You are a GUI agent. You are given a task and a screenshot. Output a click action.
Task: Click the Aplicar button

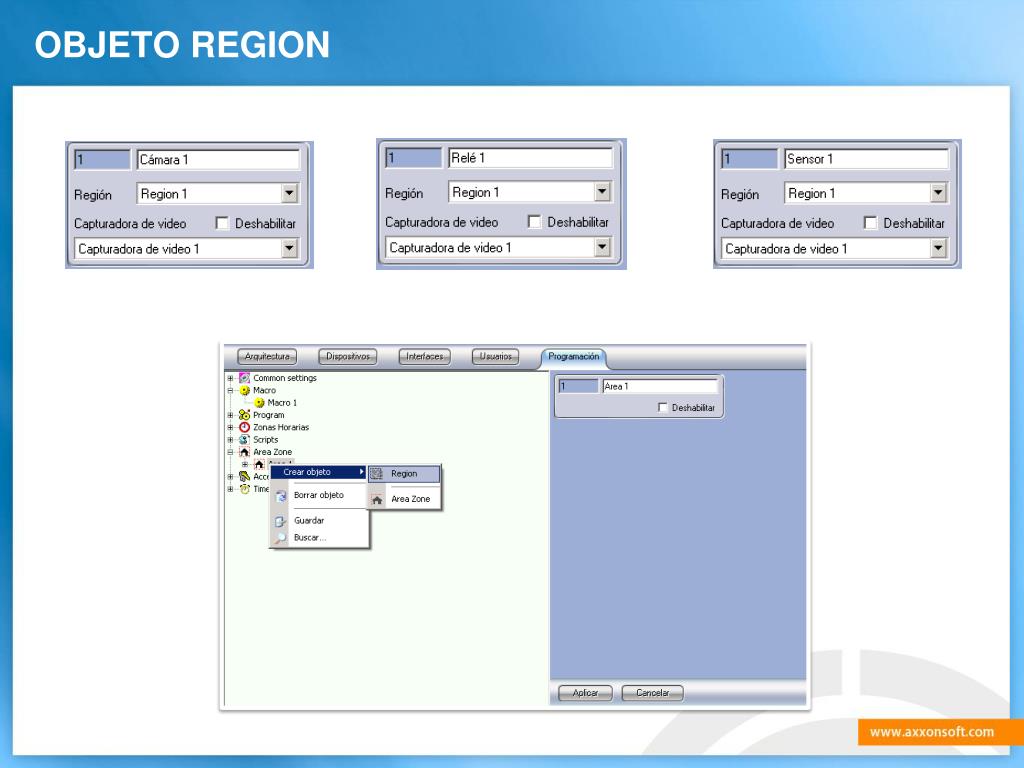click(x=585, y=693)
